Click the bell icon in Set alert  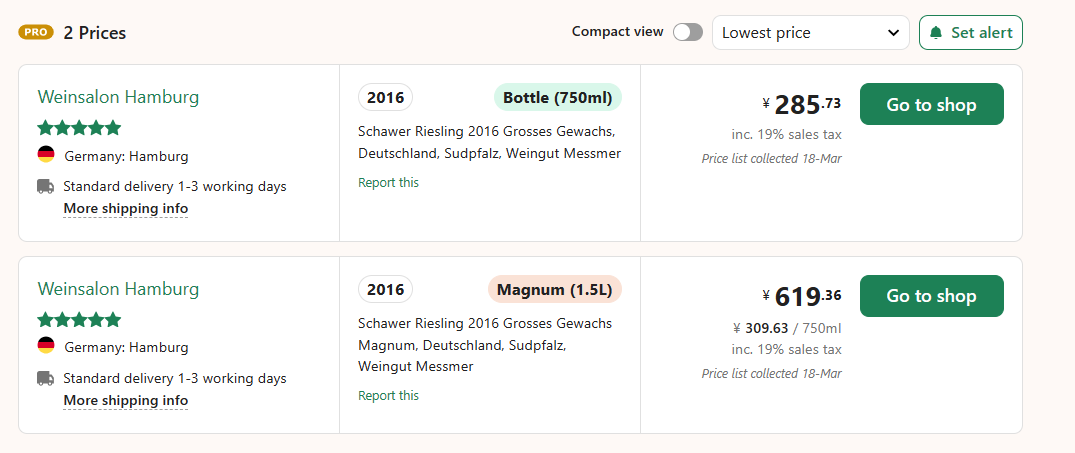coord(936,33)
